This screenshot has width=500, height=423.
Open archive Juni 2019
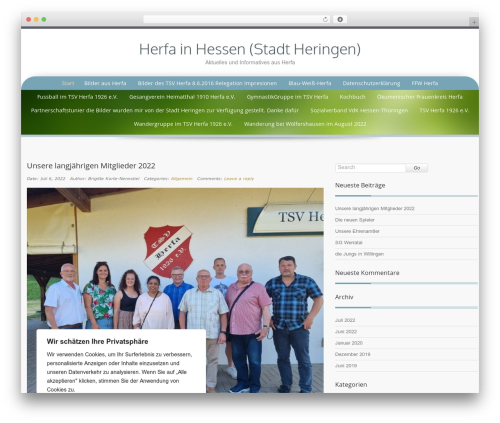pyautogui.click(x=346, y=366)
